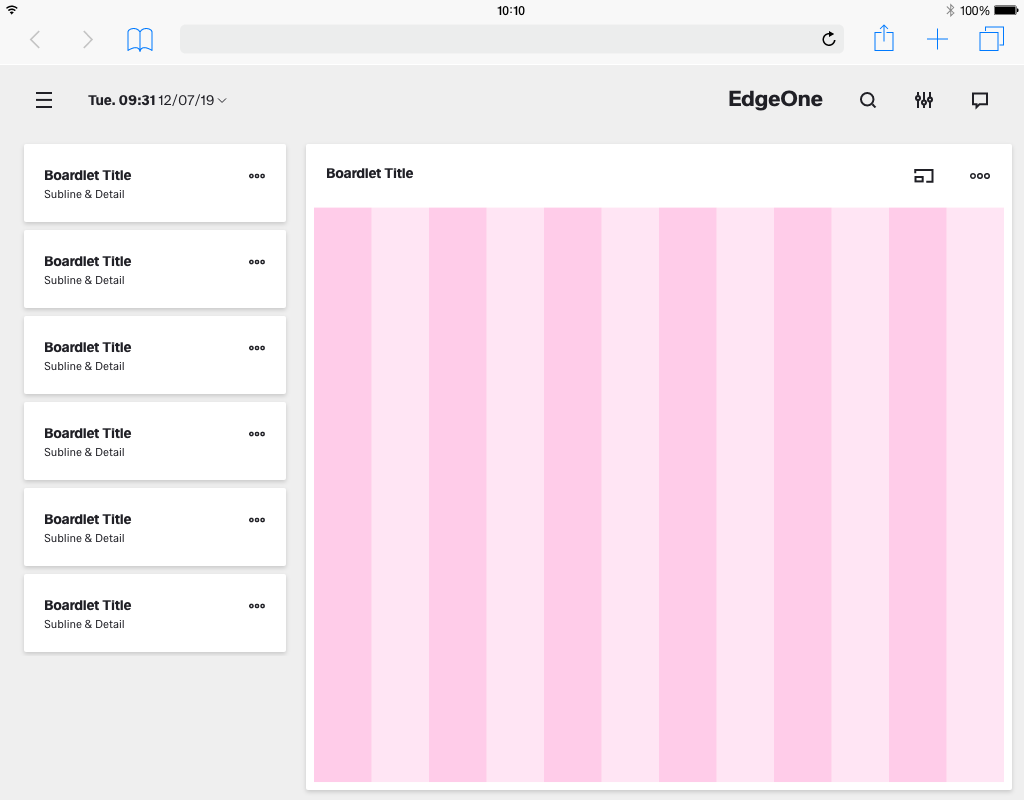Open options for the last sidebar boardlet
The height and width of the screenshot is (800, 1024).
point(257,606)
